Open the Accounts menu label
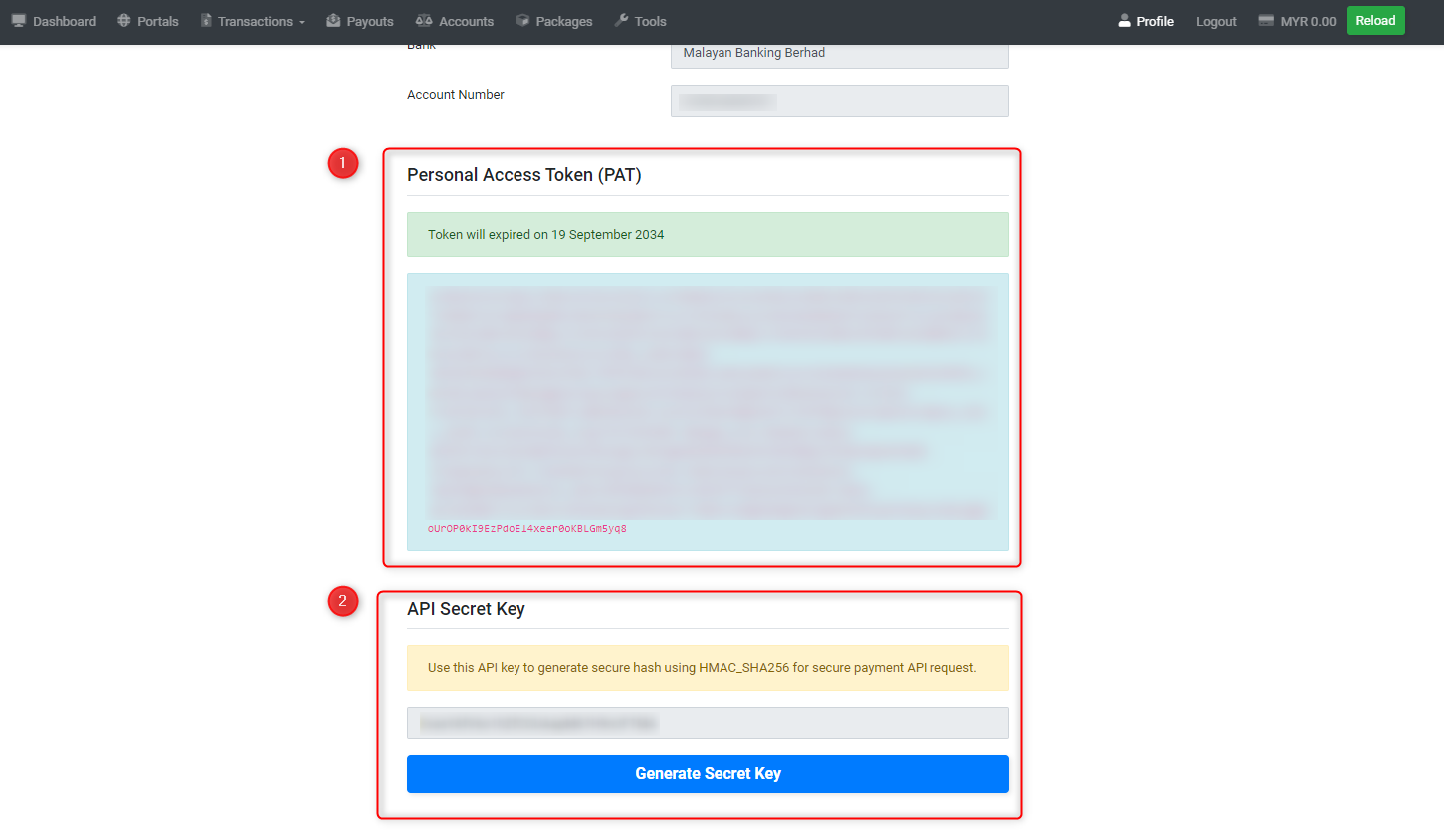Image resolution: width=1444 pixels, height=840 pixels. (x=466, y=21)
